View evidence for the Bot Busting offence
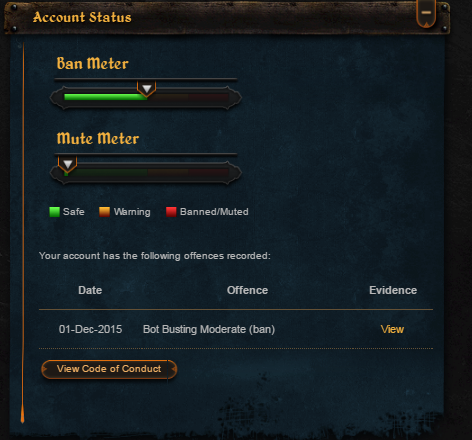Viewport: 472px width, 440px height. pyautogui.click(x=392, y=329)
